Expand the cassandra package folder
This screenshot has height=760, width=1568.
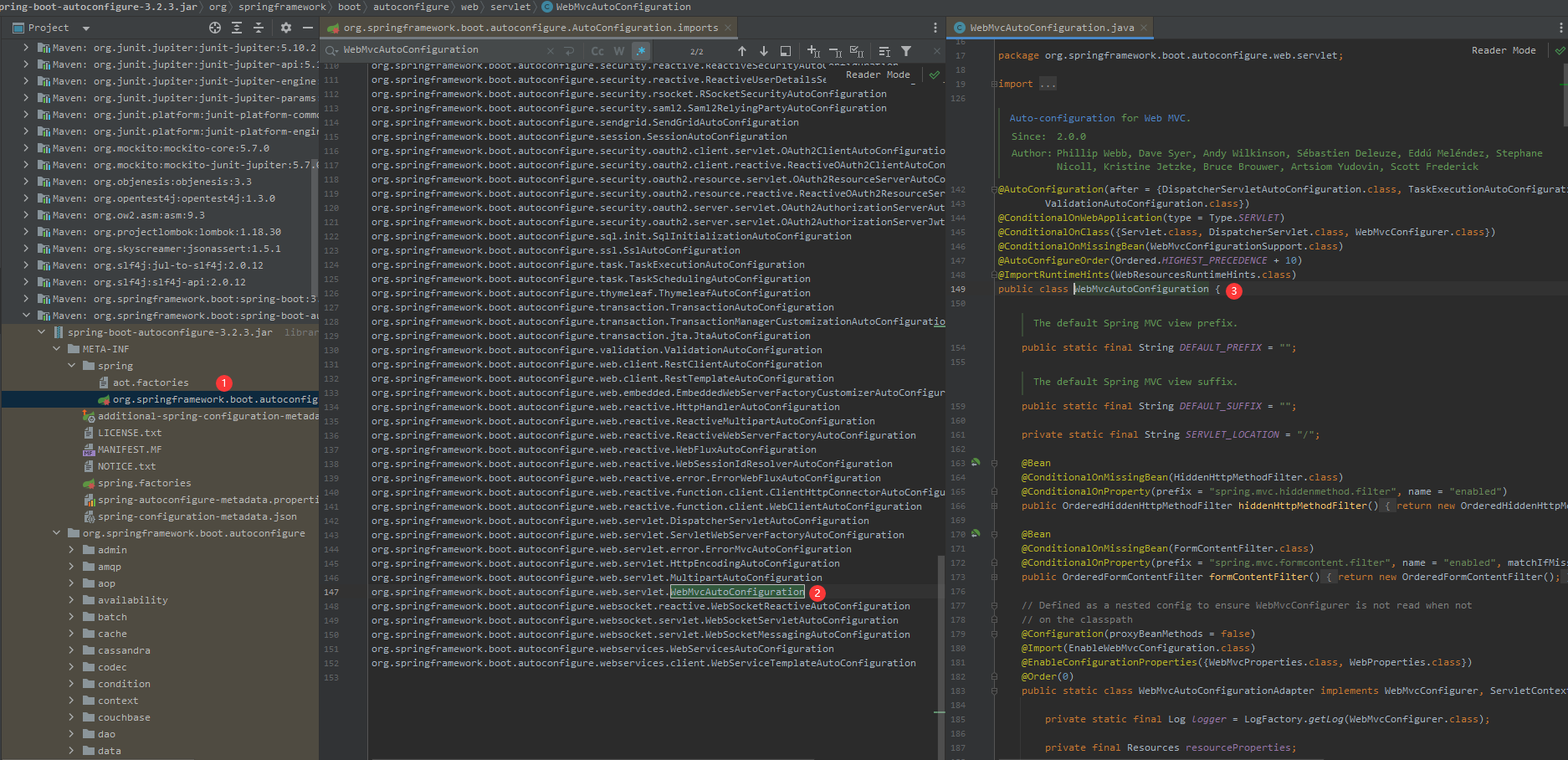click(x=72, y=650)
